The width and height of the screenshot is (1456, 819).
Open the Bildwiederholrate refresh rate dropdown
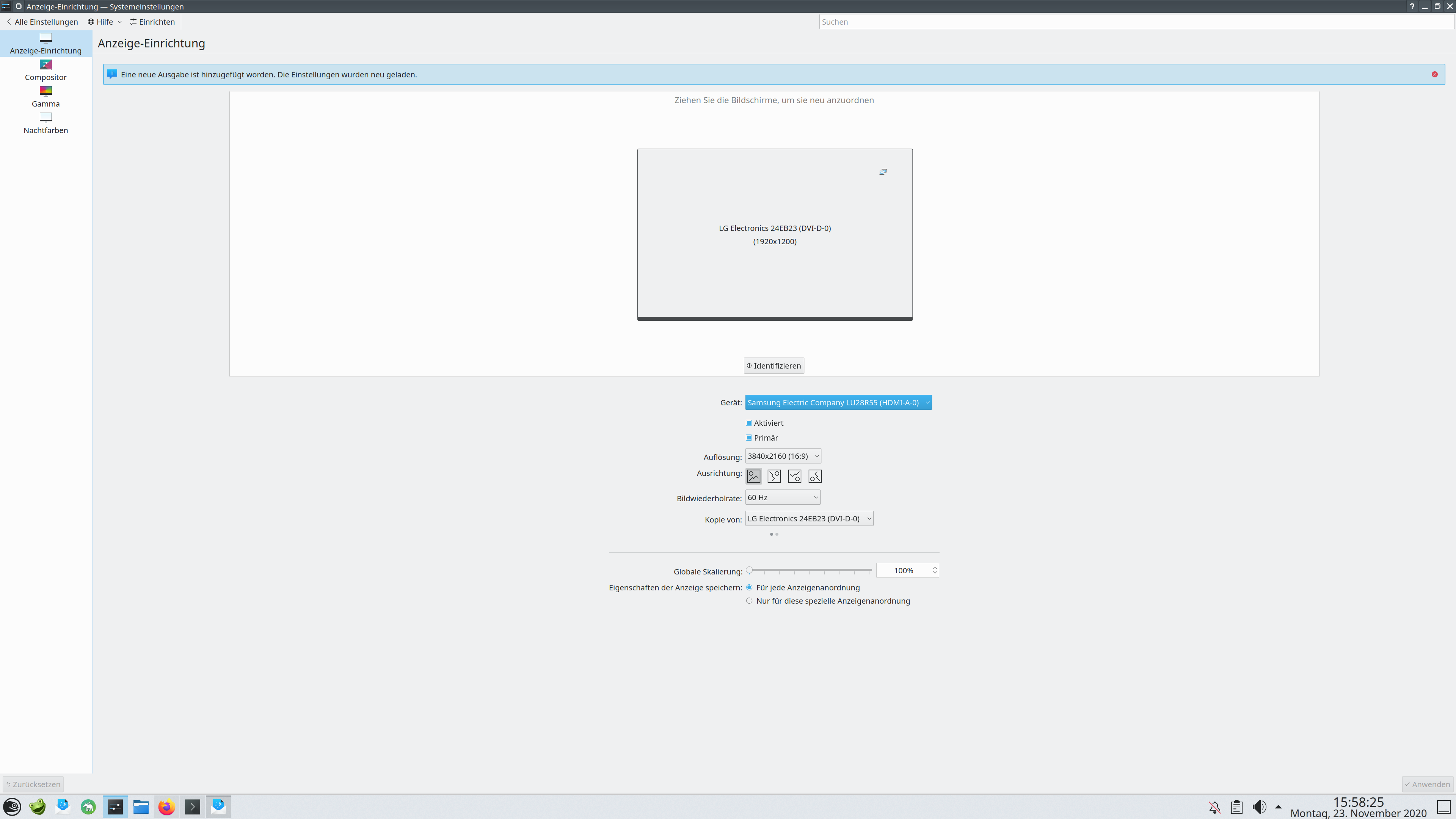pyautogui.click(x=783, y=497)
